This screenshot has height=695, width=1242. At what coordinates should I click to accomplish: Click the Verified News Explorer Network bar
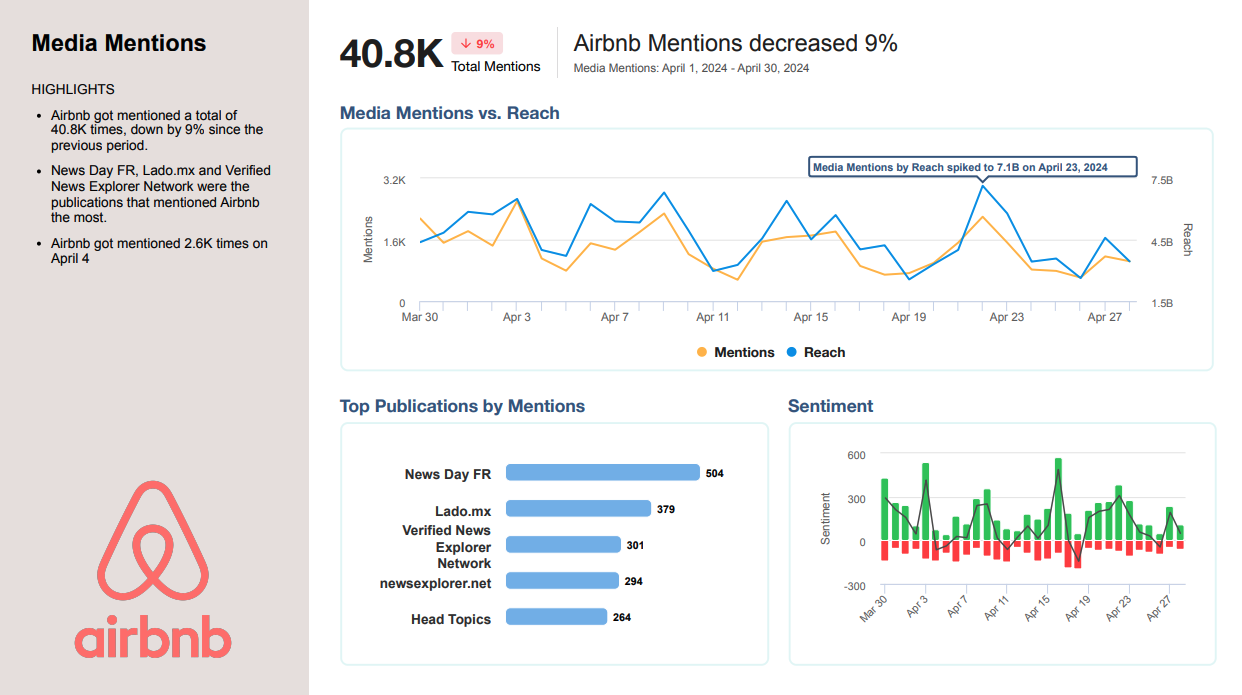coord(563,545)
